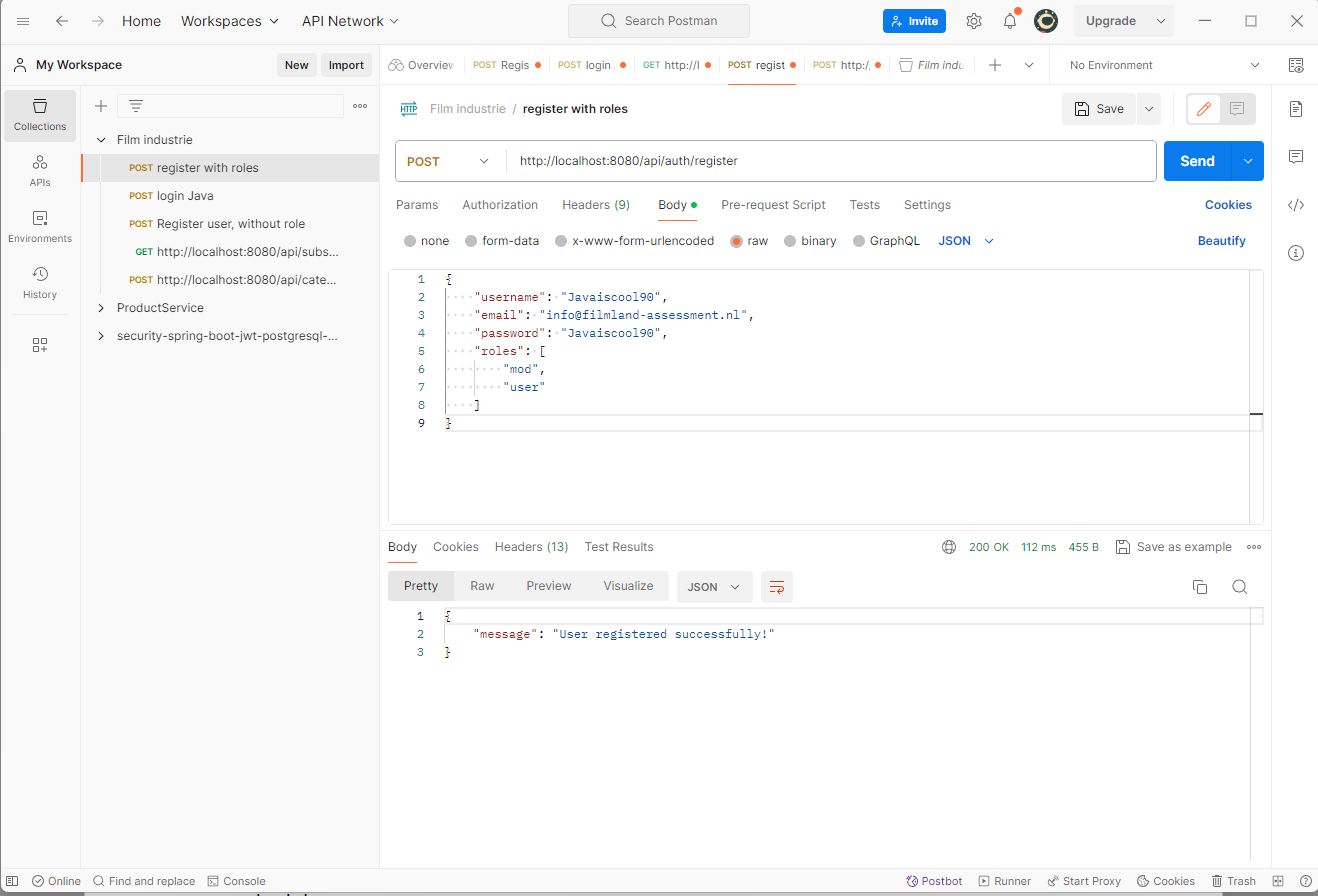
Task: Copy the response body
Action: point(1200,587)
